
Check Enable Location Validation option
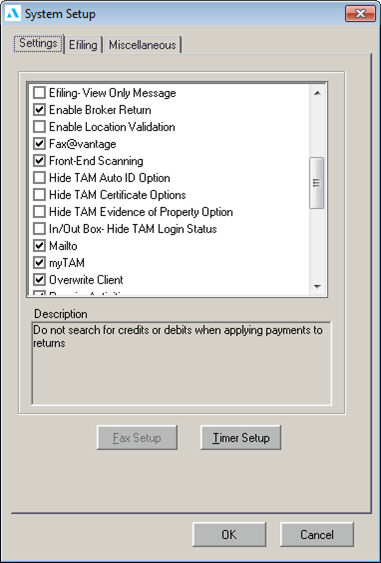pos(39,127)
